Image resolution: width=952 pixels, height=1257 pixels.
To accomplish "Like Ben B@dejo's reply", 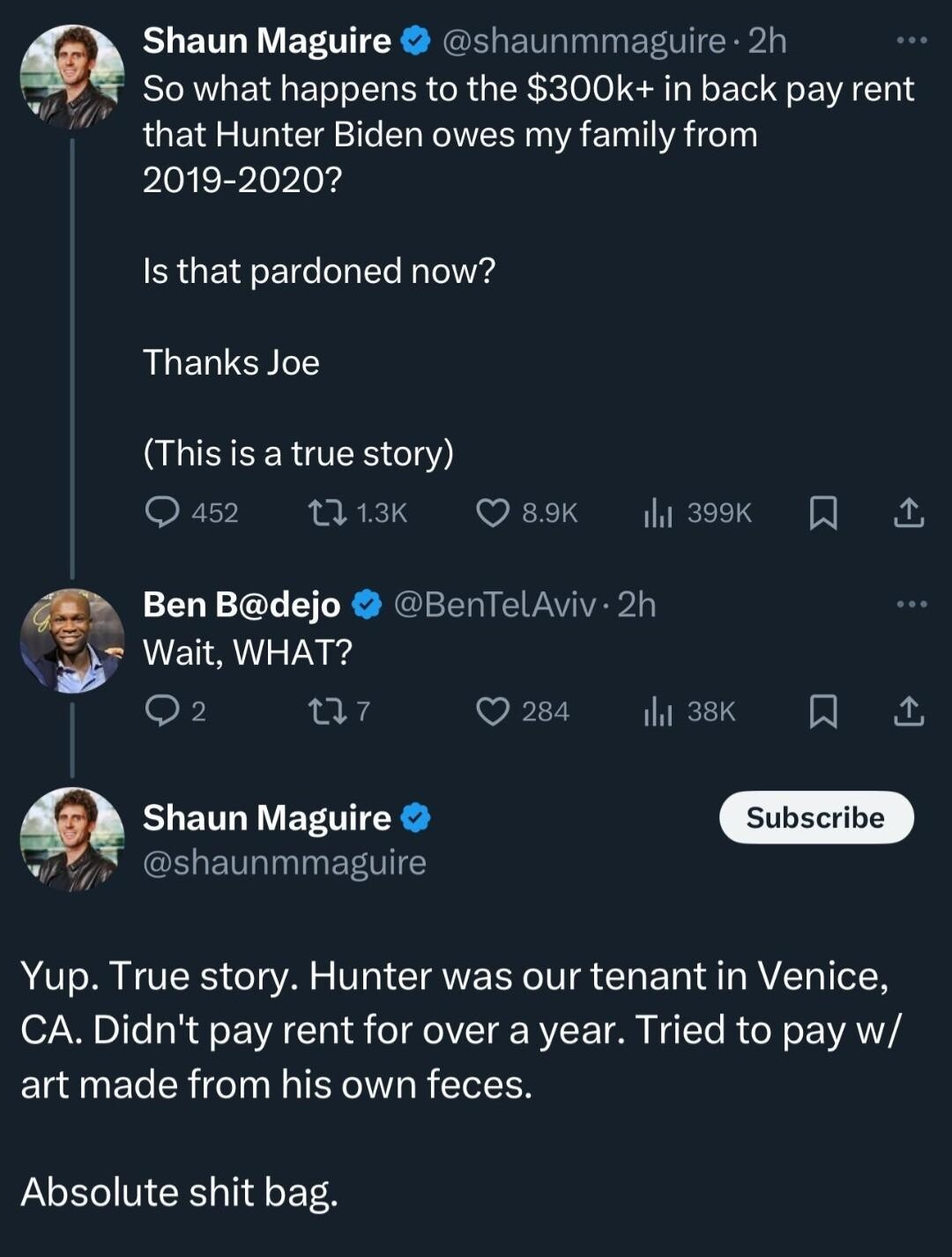I will (x=495, y=712).
